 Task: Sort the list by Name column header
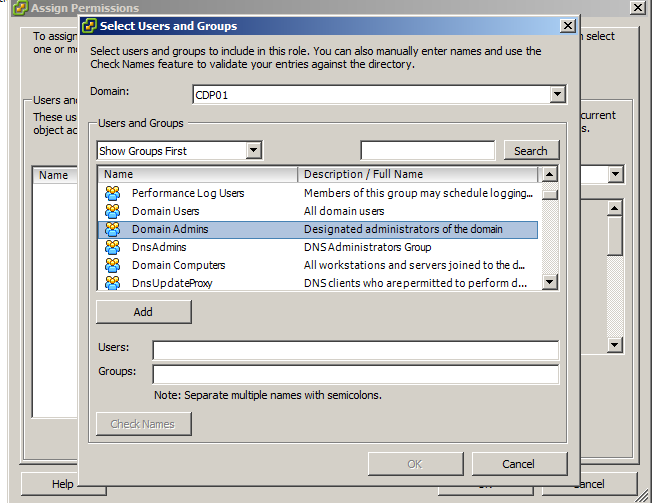(197, 174)
